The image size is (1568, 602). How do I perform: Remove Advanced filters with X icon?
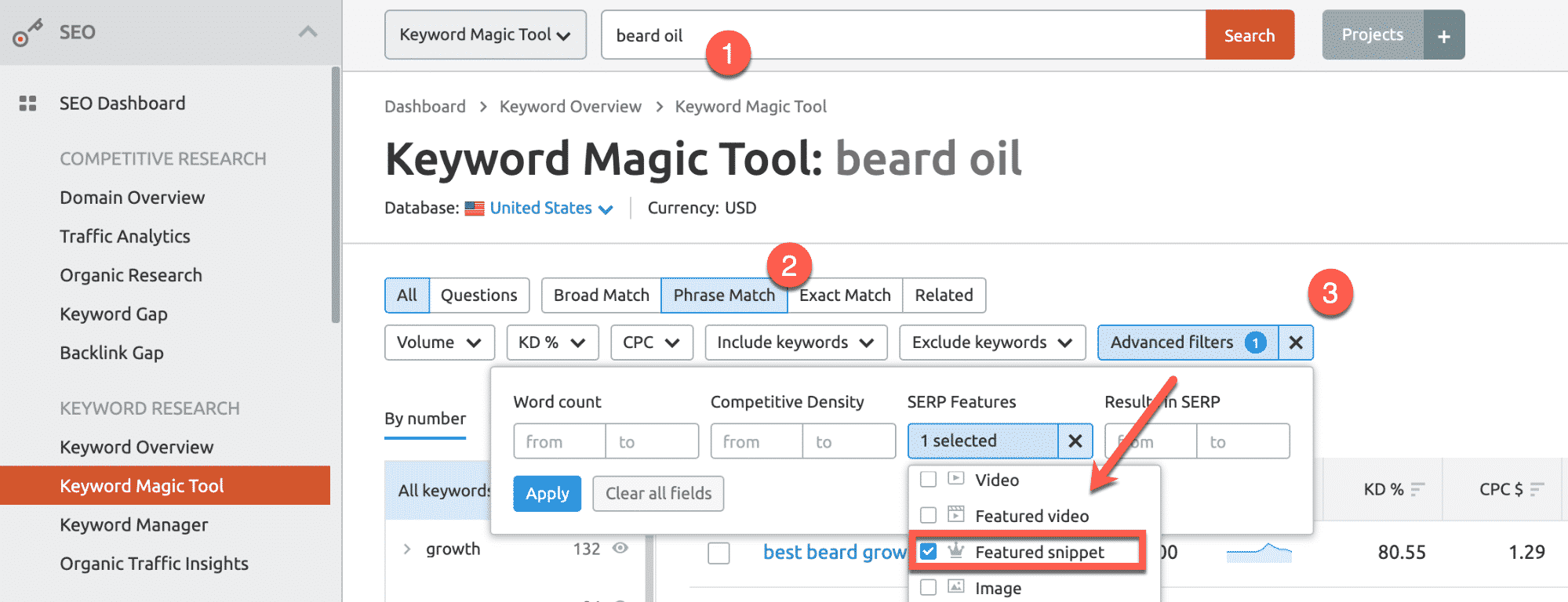(x=1296, y=343)
